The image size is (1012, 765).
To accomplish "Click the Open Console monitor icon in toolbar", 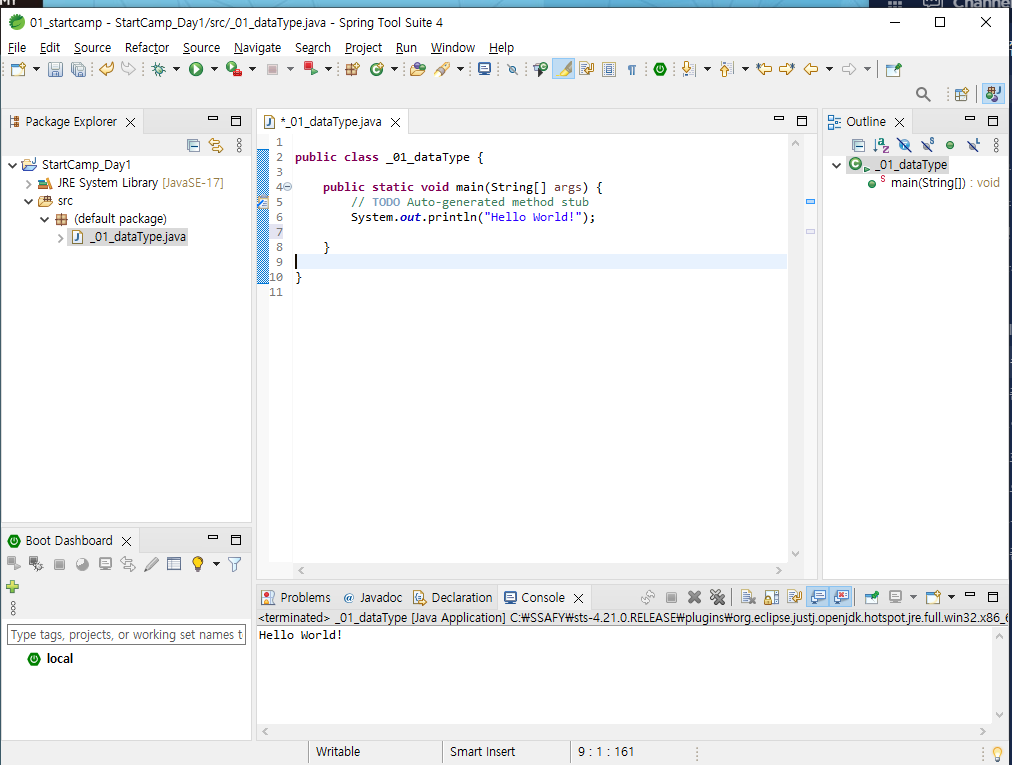I will tap(484, 69).
